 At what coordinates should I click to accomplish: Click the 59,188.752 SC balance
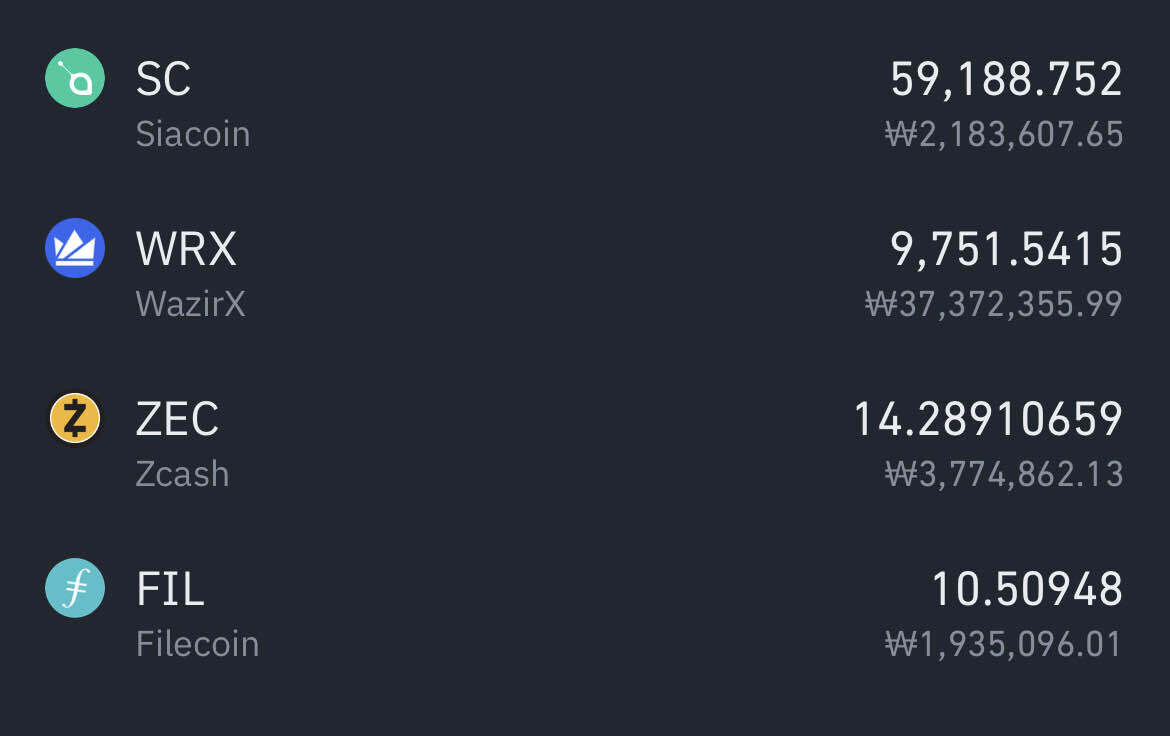[1006, 79]
